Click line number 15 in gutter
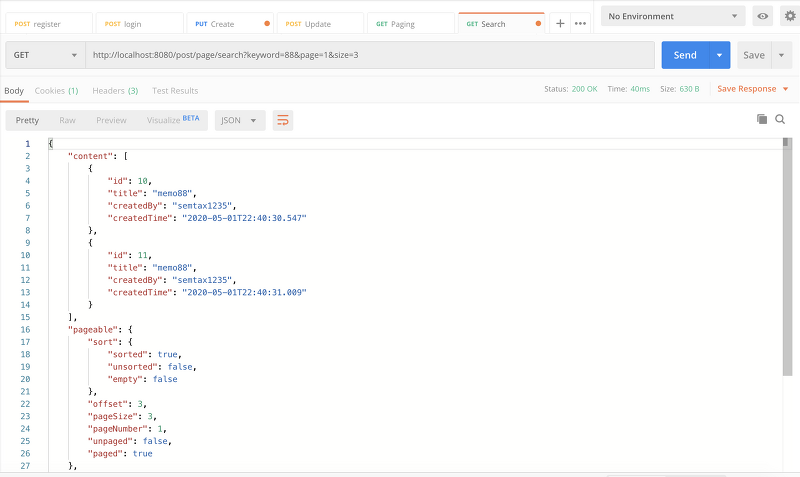The image size is (800, 477). 26,317
